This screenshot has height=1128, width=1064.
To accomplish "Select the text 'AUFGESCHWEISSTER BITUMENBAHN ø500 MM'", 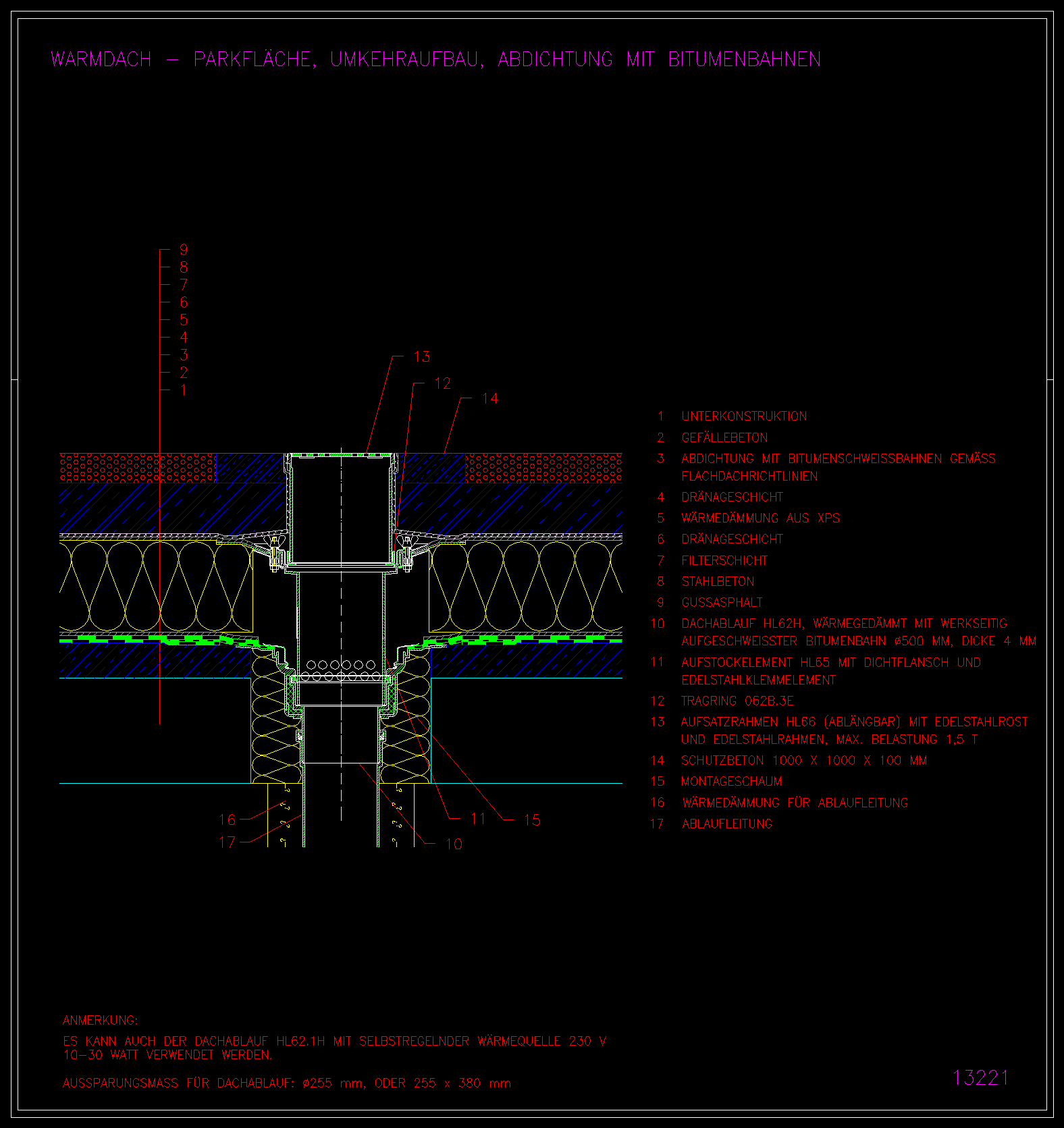I will [x=816, y=641].
